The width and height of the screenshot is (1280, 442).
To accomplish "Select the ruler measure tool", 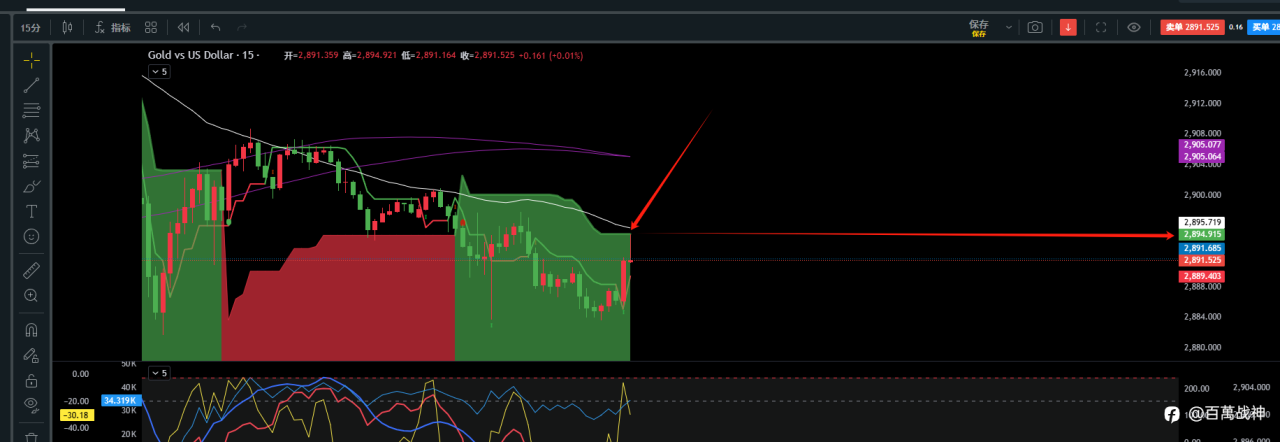I will 31,270.
